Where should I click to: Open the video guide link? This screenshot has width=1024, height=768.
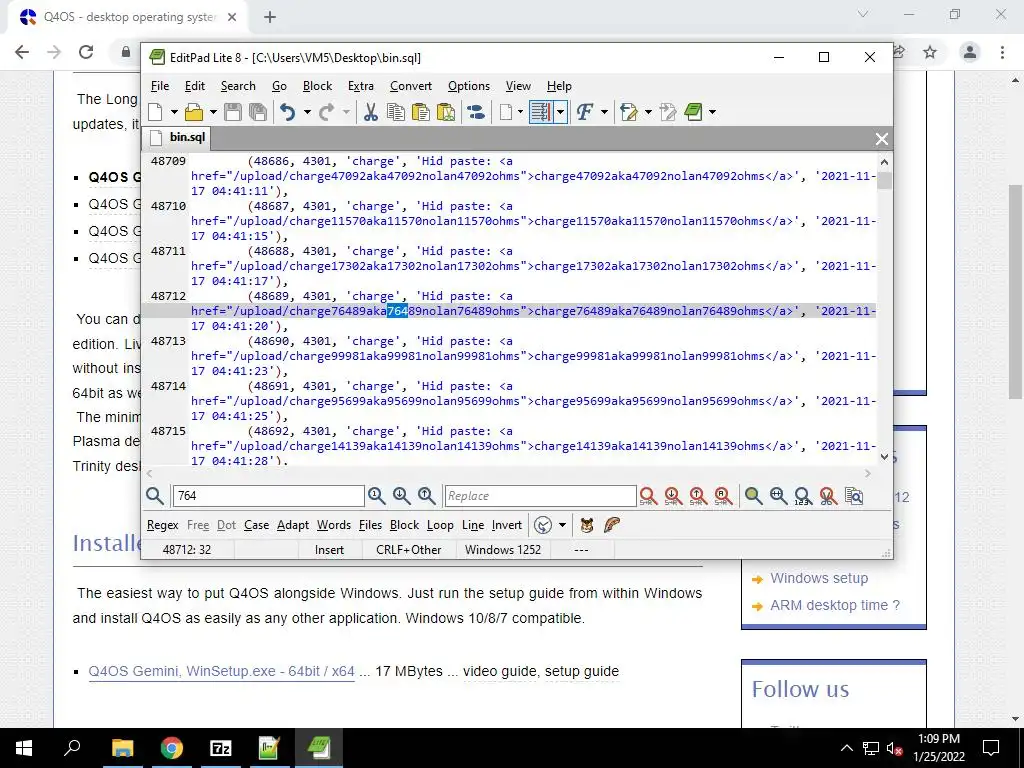point(500,671)
